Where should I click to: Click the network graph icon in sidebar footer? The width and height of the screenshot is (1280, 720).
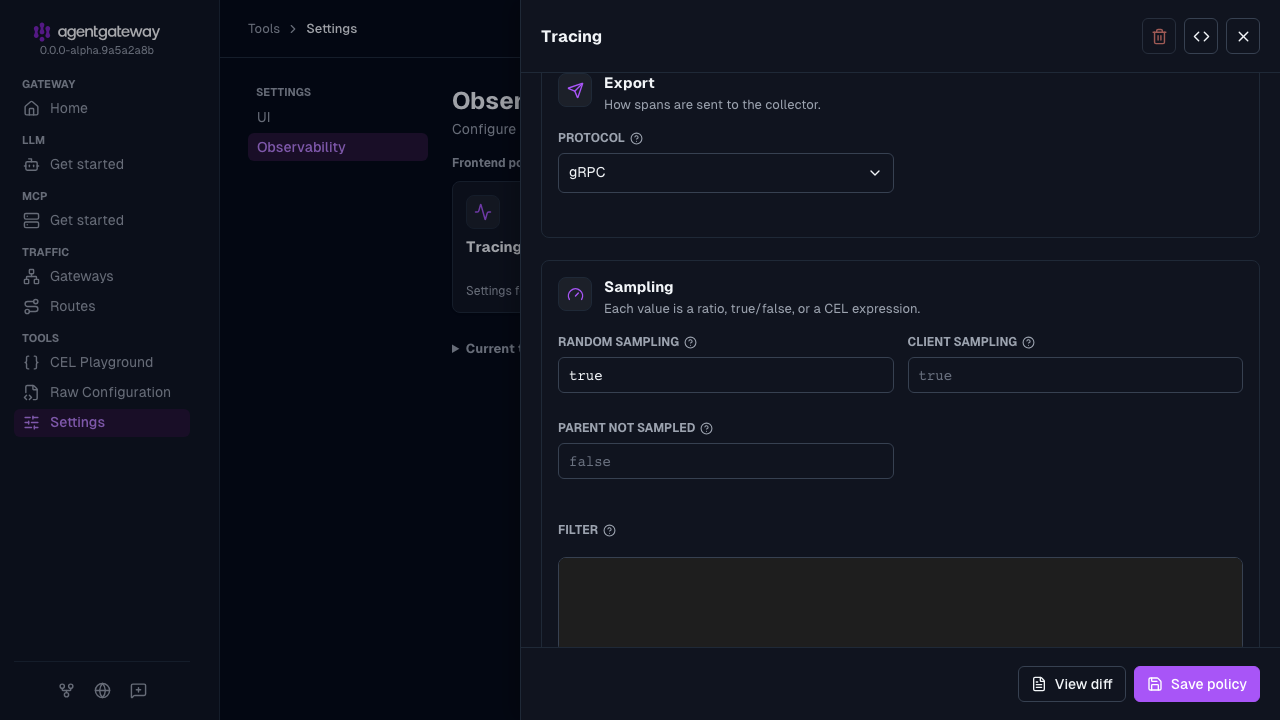[66, 690]
